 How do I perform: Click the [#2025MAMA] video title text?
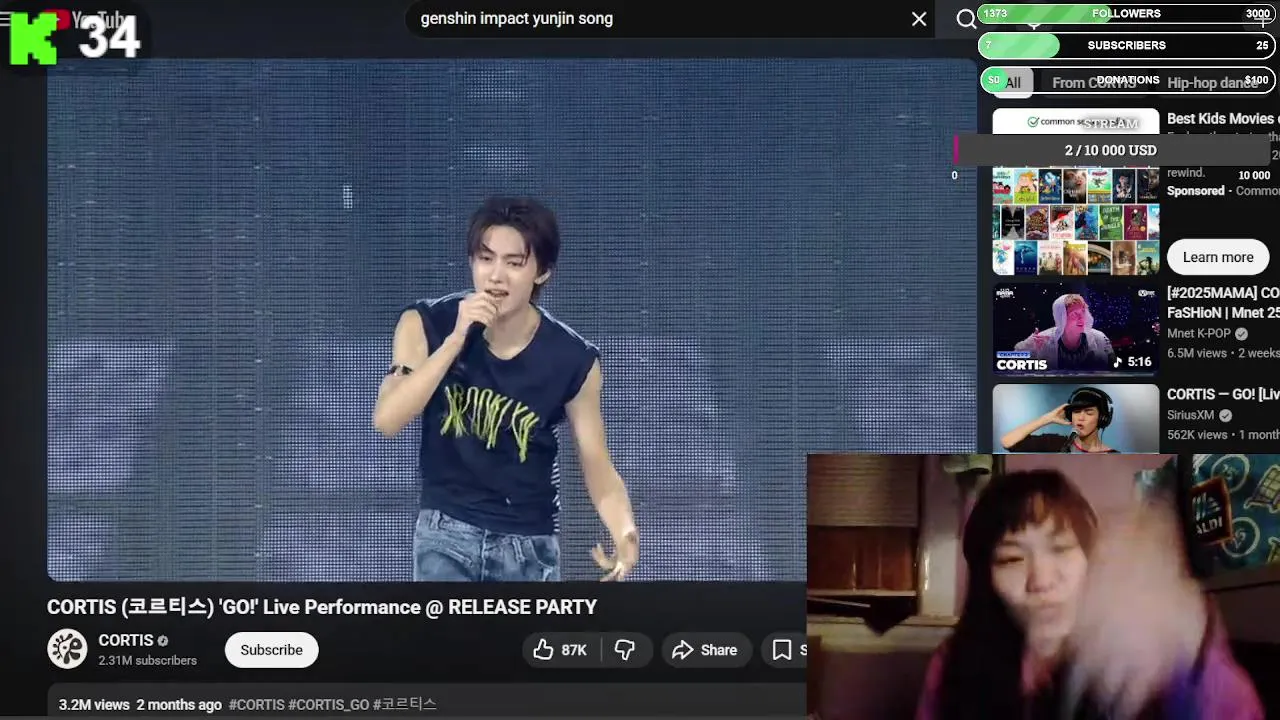pos(1223,303)
